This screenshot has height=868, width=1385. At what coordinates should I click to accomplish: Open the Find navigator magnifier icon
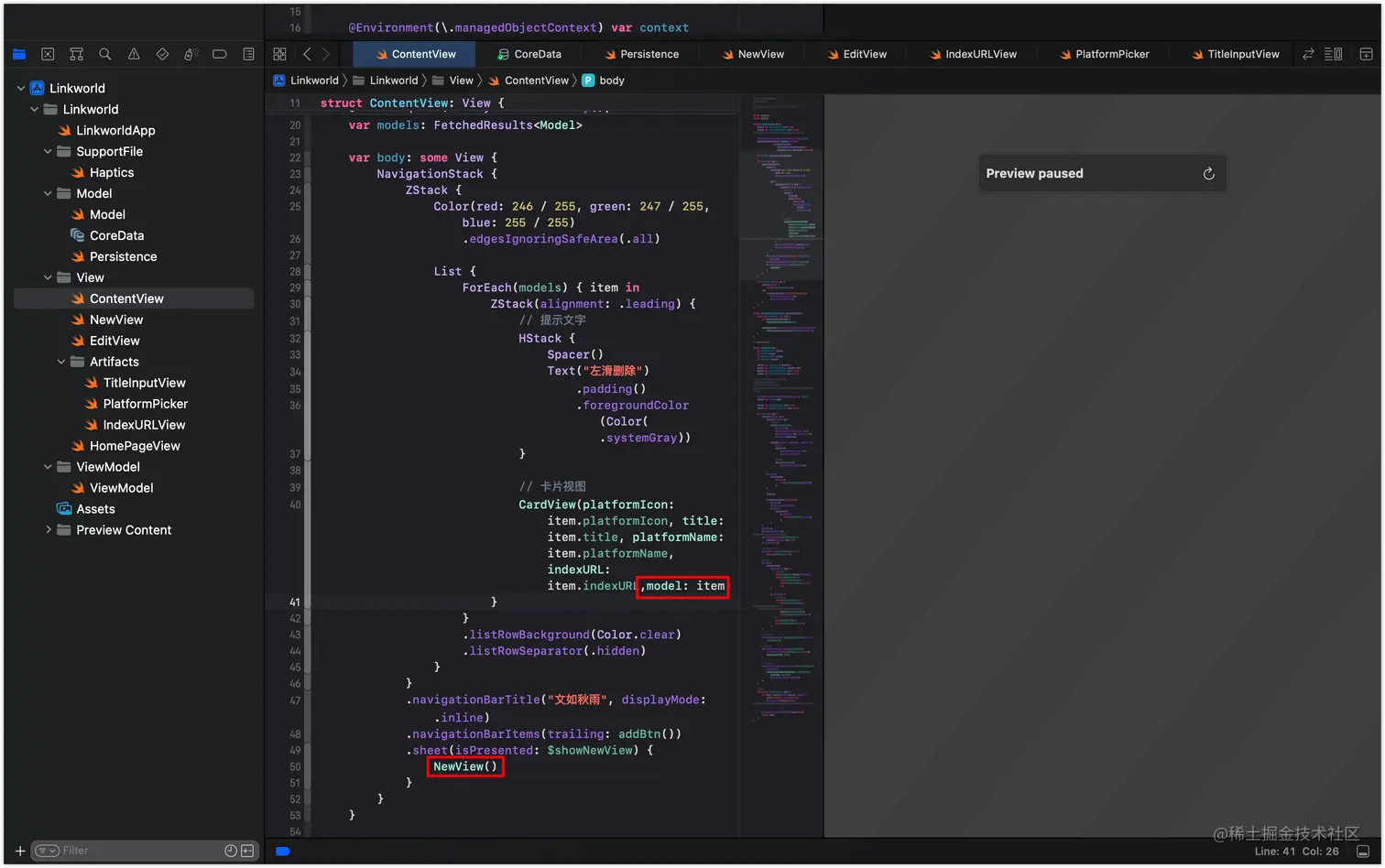(105, 55)
